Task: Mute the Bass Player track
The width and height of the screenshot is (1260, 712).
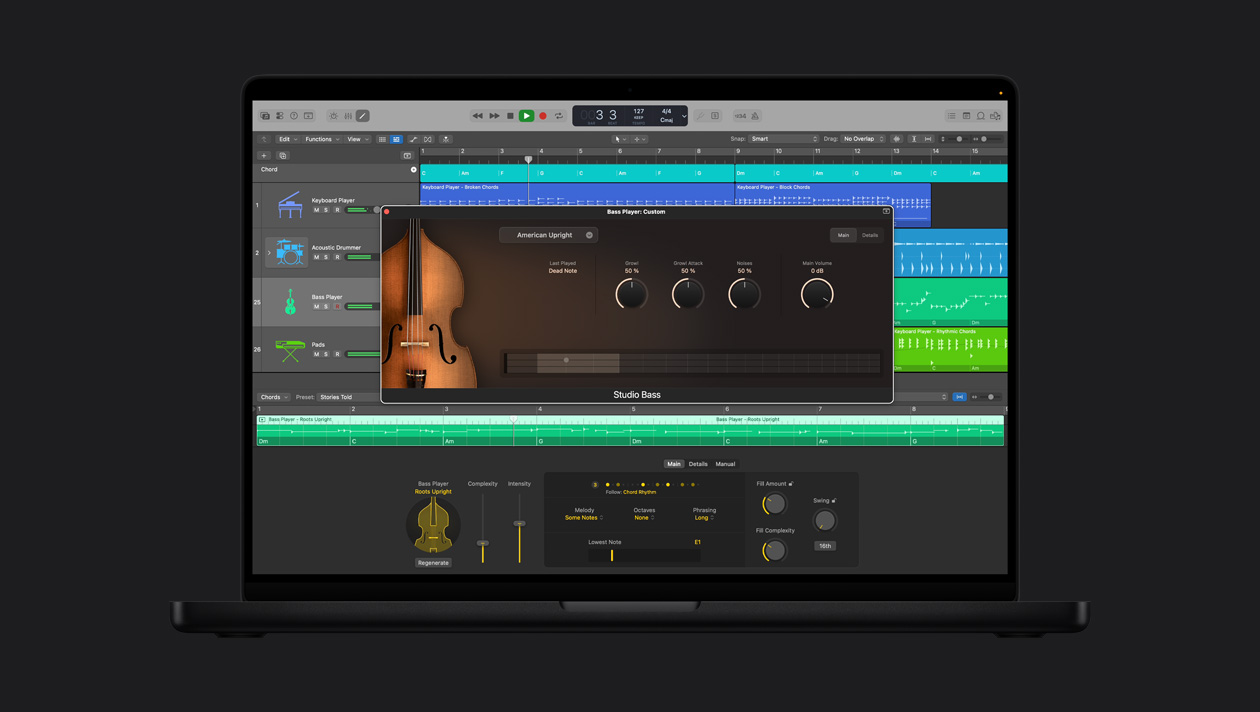Action: (316, 307)
